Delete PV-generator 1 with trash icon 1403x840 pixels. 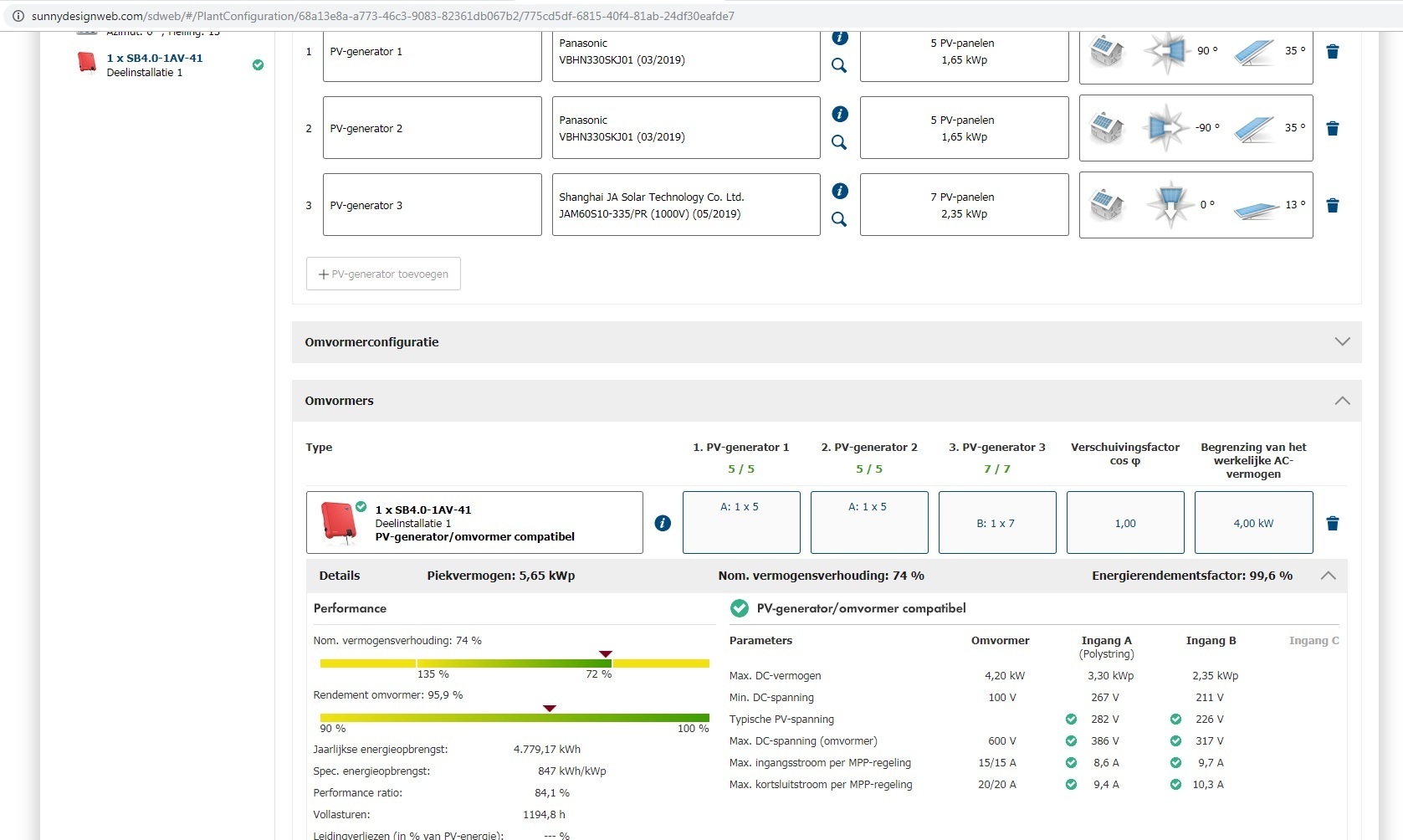(1333, 52)
